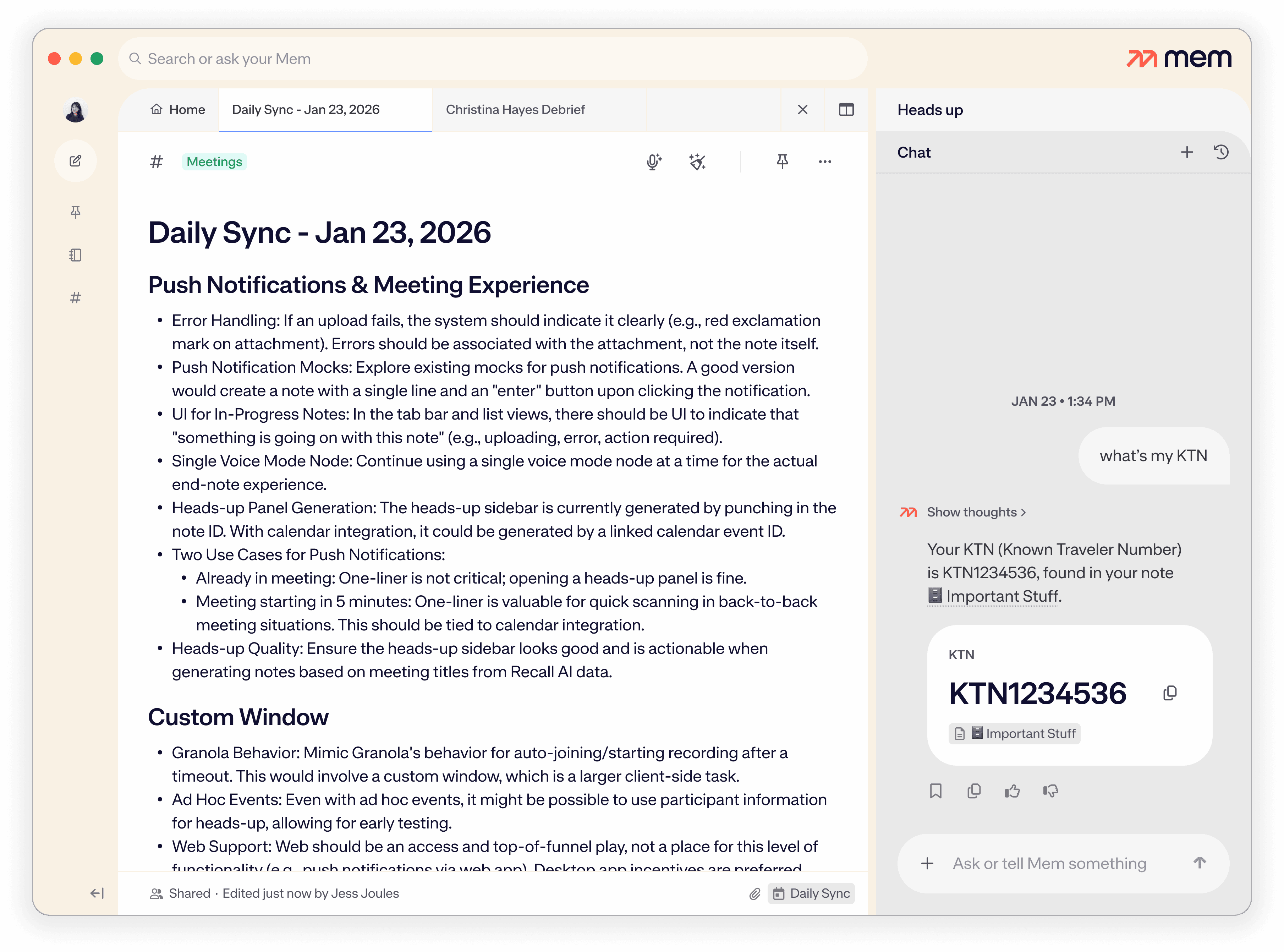Go to the Home tab
1284x952 pixels.
coord(178,109)
